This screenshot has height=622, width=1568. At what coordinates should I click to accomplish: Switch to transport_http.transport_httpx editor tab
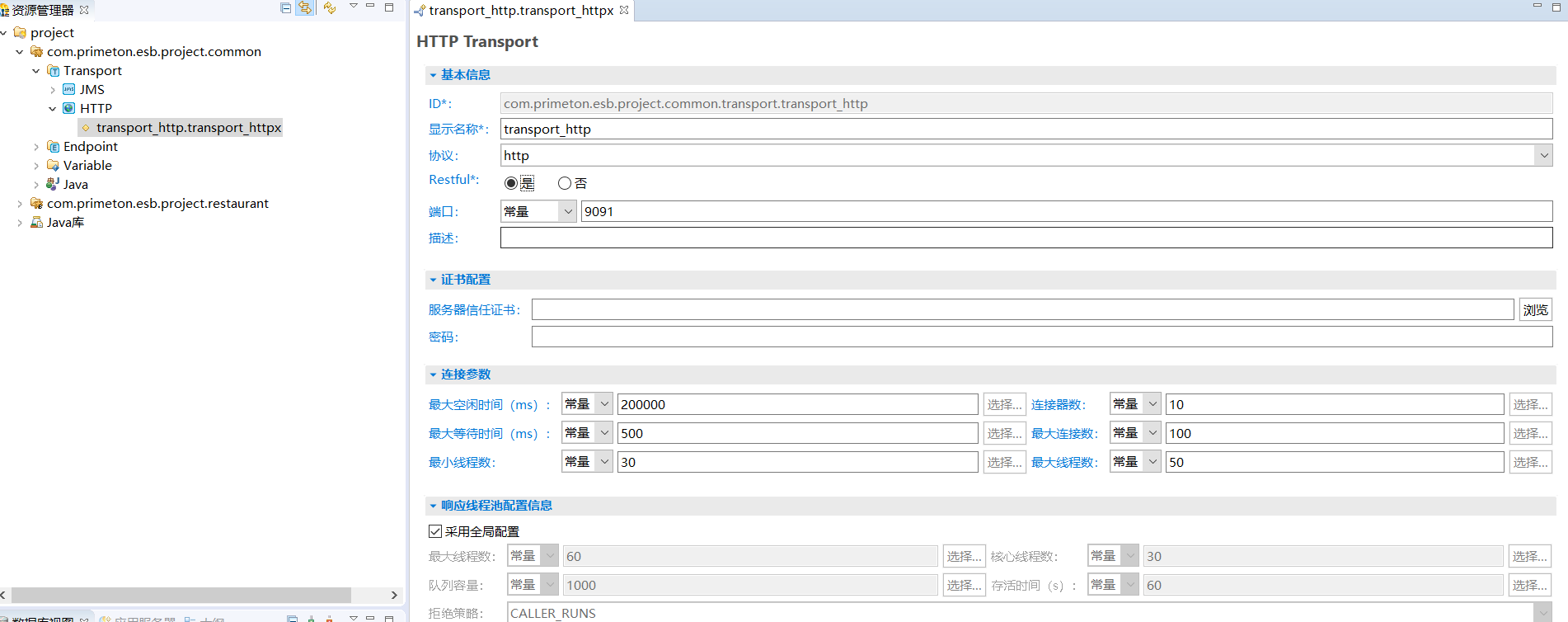(x=520, y=11)
